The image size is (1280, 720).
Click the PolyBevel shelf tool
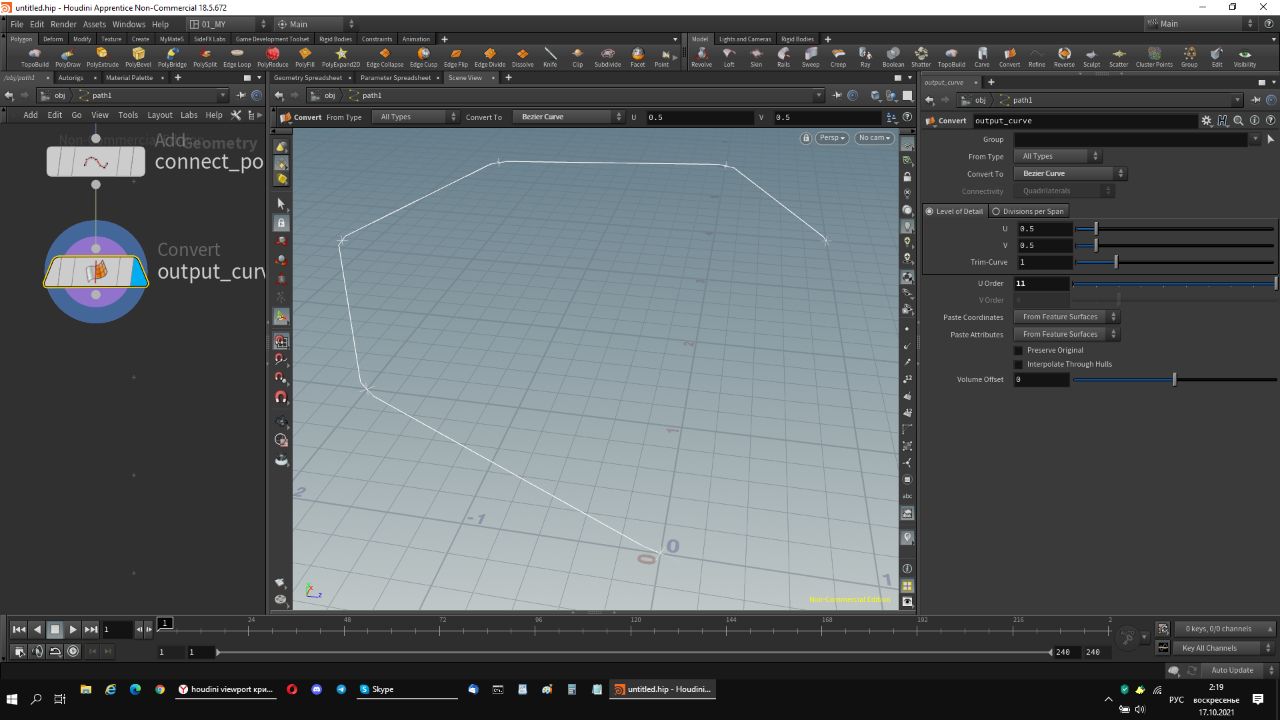coord(138,57)
